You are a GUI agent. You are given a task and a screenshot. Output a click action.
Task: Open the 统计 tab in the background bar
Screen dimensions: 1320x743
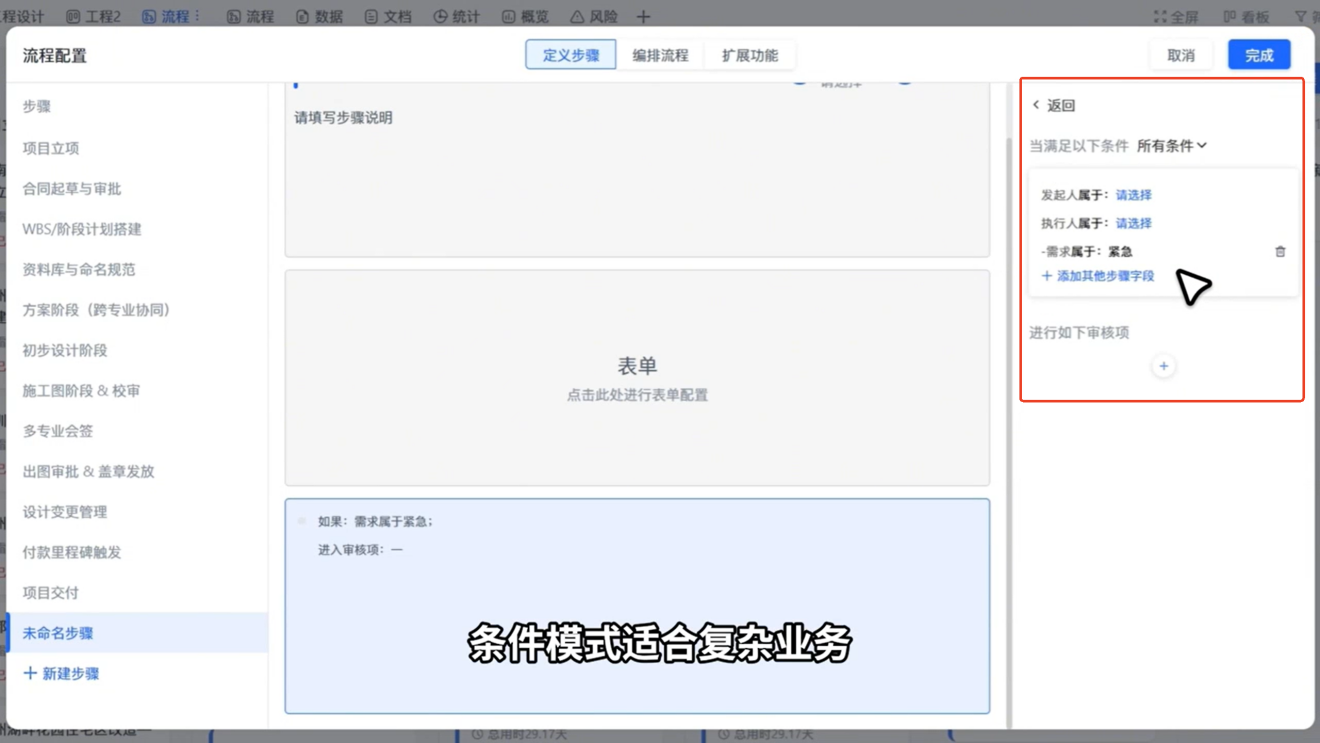pos(456,17)
